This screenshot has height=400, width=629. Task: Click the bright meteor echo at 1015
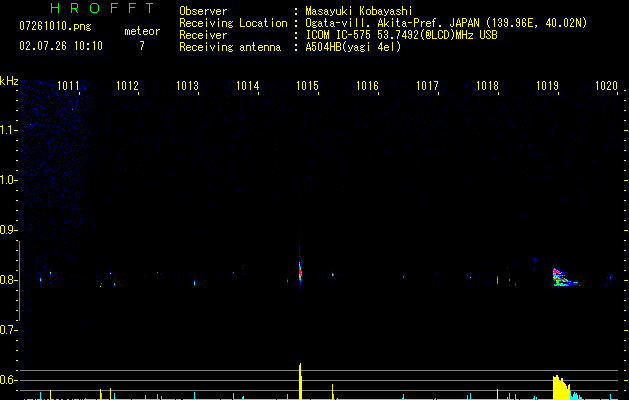point(300,270)
